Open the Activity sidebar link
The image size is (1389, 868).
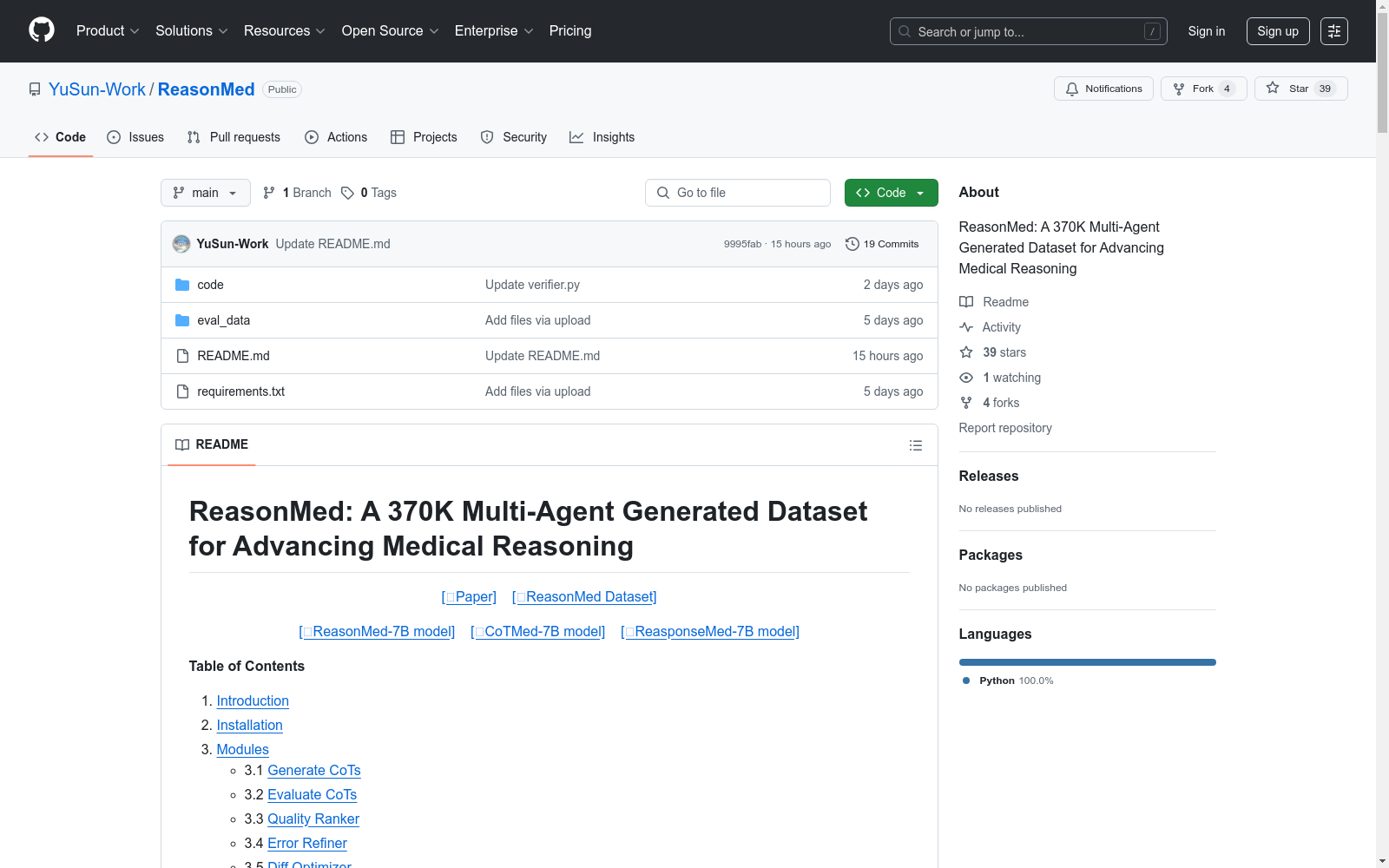[991, 327]
